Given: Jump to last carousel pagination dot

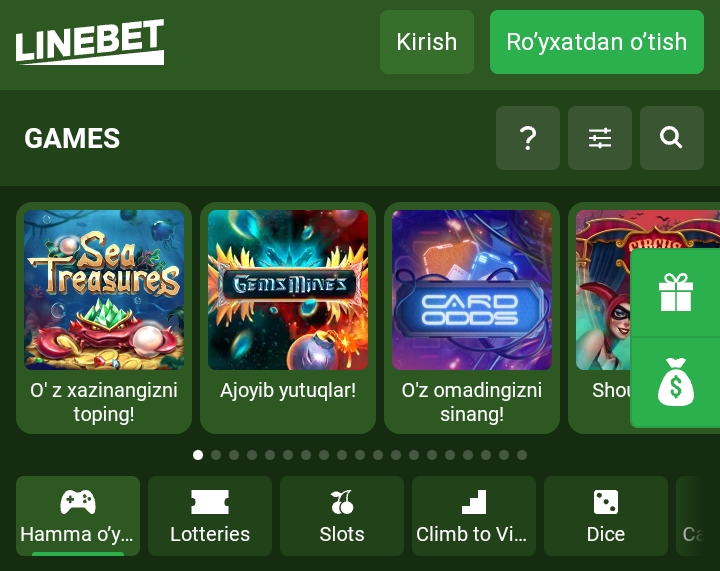Looking at the screenshot, I should [522, 455].
